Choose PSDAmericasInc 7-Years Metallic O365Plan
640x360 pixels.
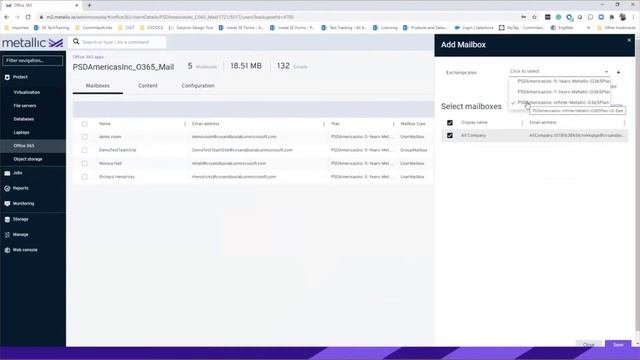coord(564,92)
